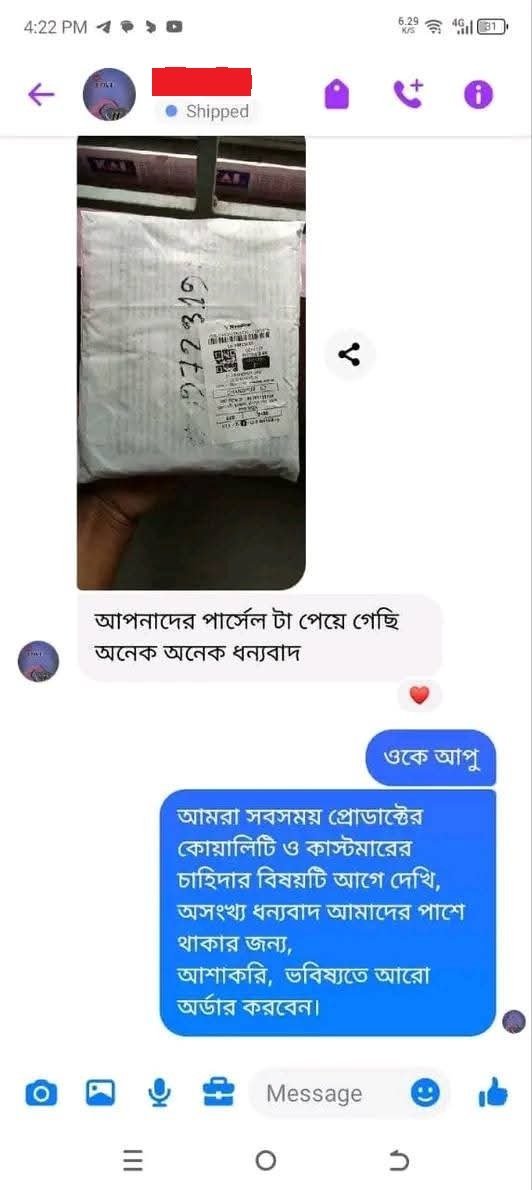This screenshot has width=532, height=1190.
Task: Open the camera icon in composer
Action: click(x=41, y=1094)
